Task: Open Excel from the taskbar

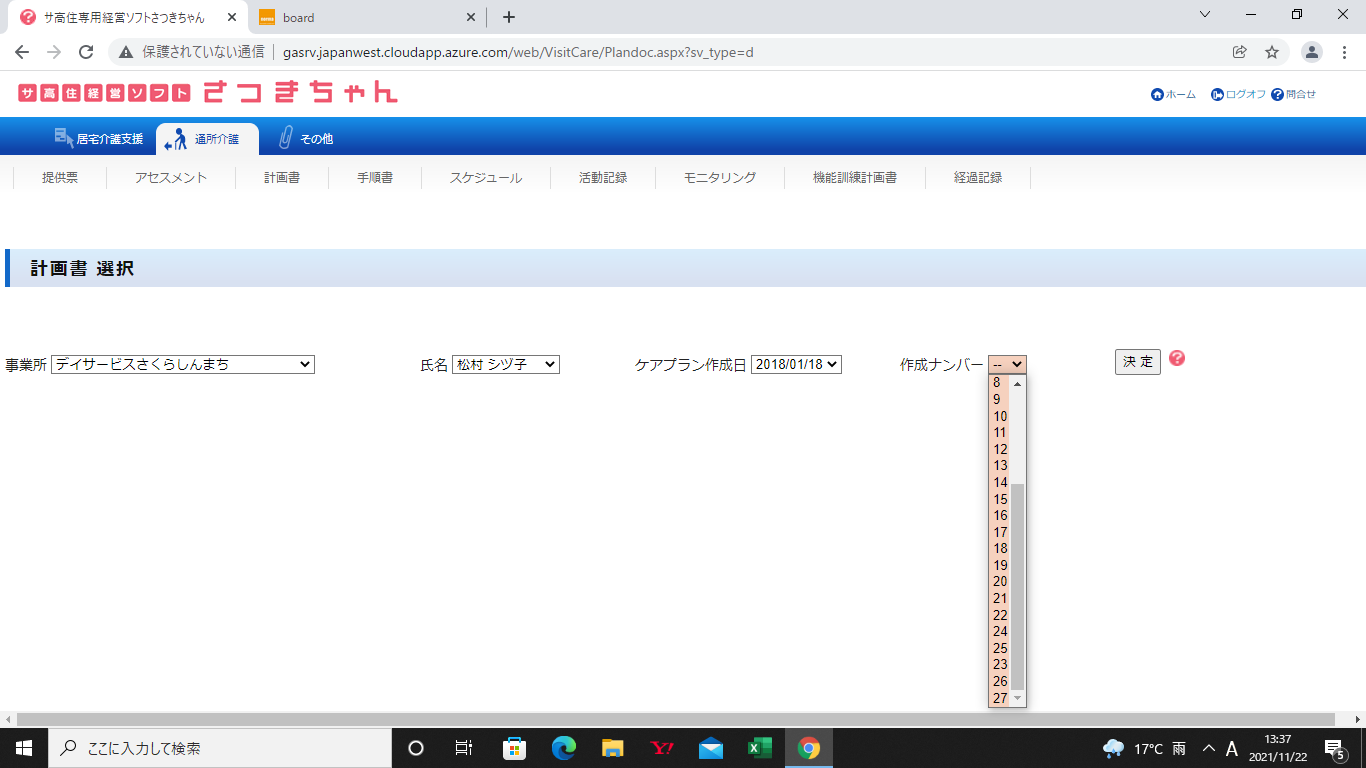Action: (x=760, y=748)
